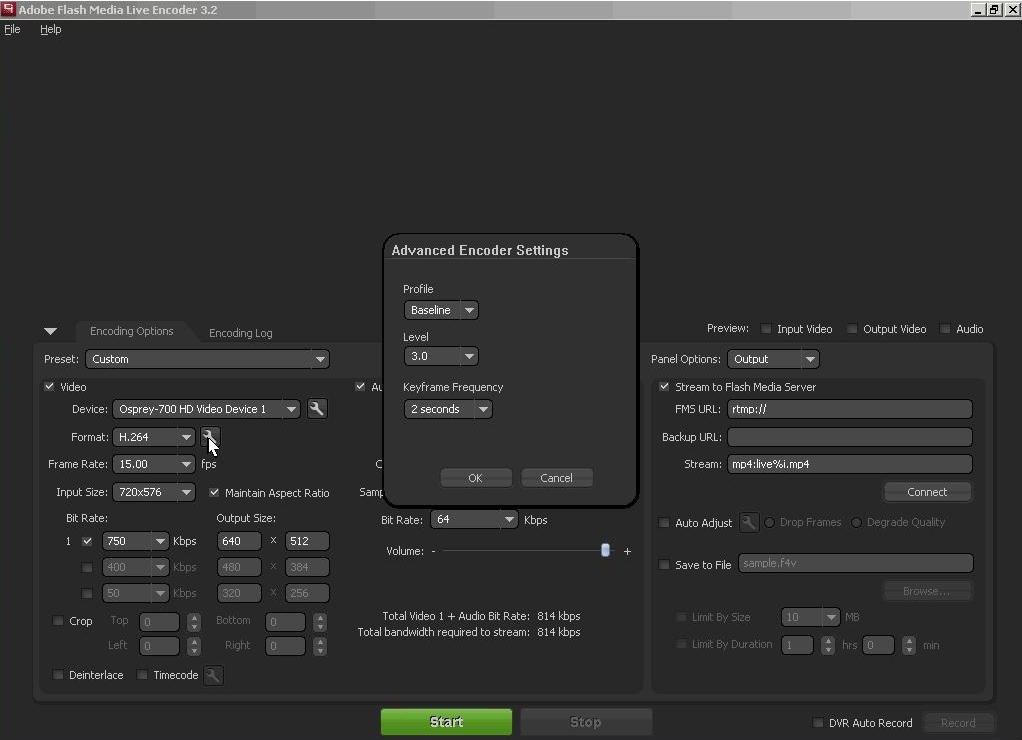Click the FMS URL input field
Viewport: 1022px width, 740px height.
[x=850, y=409]
